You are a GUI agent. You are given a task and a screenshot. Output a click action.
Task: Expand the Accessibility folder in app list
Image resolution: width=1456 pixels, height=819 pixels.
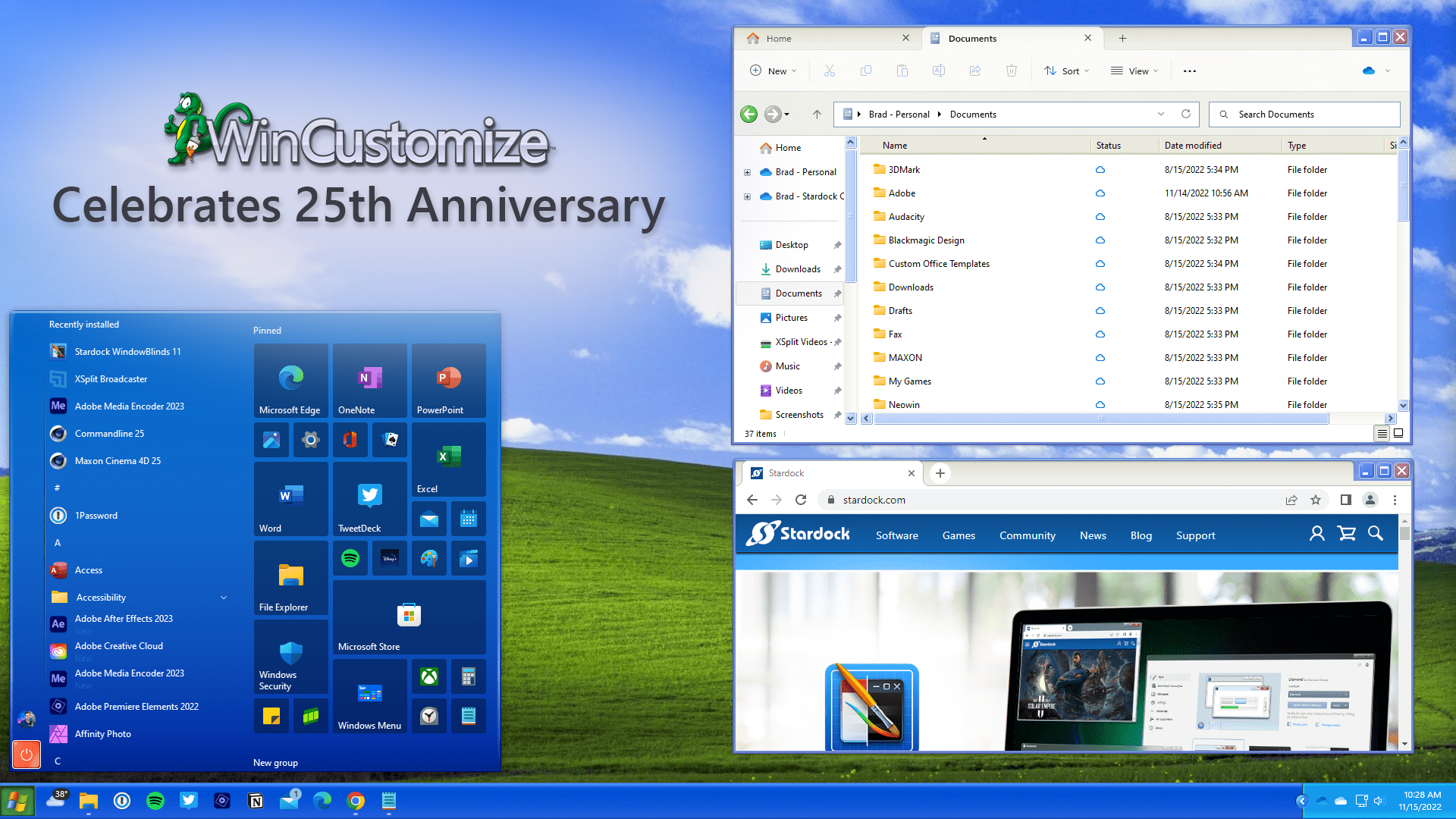pos(224,598)
